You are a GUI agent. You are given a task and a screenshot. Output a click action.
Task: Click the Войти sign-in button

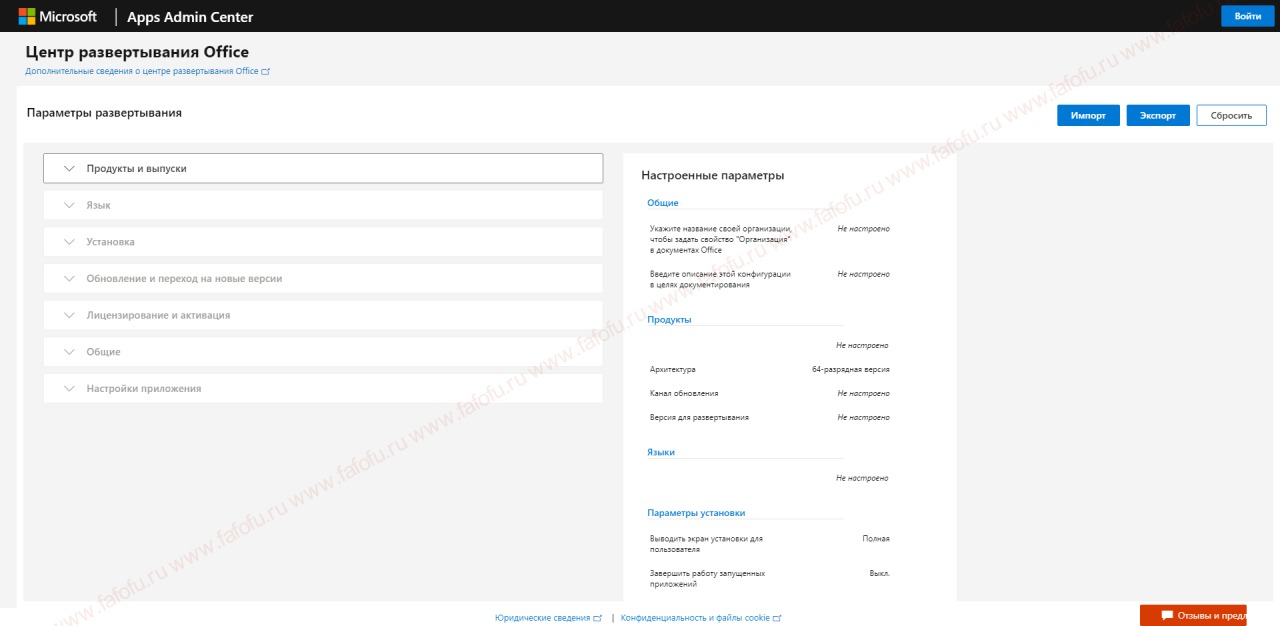1248,16
